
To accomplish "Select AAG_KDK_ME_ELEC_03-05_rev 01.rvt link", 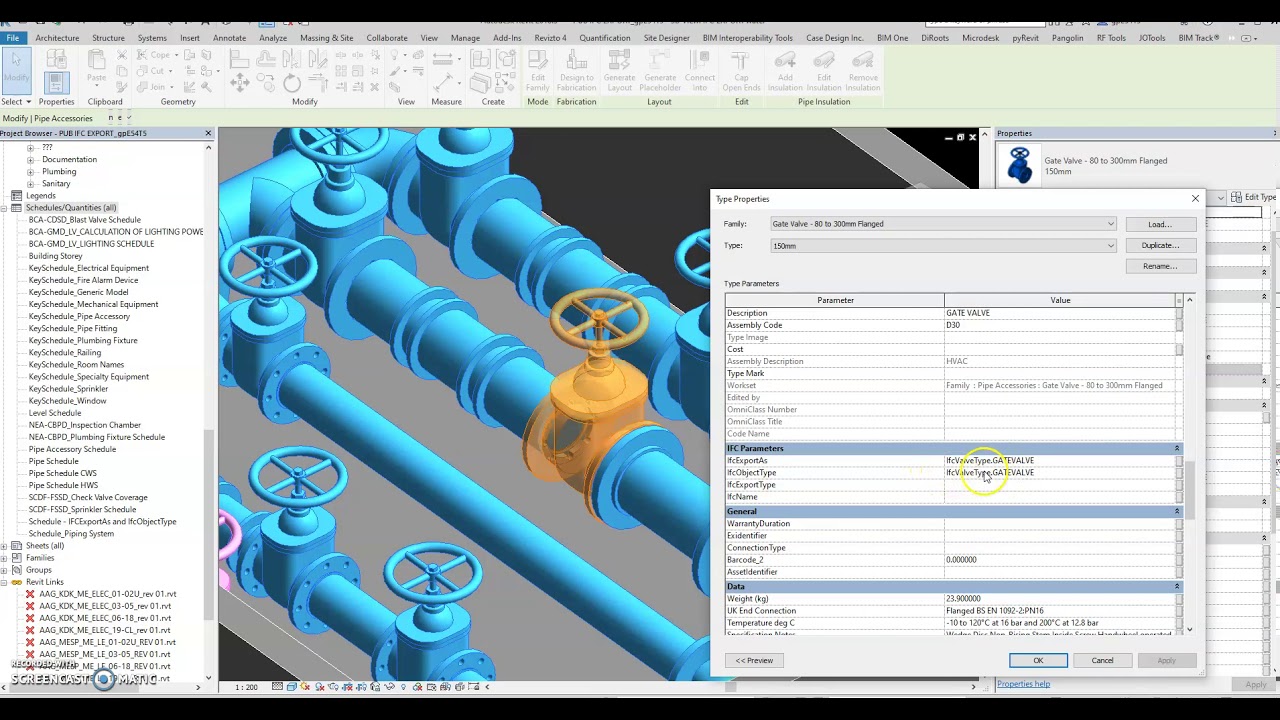I will tap(105, 606).
